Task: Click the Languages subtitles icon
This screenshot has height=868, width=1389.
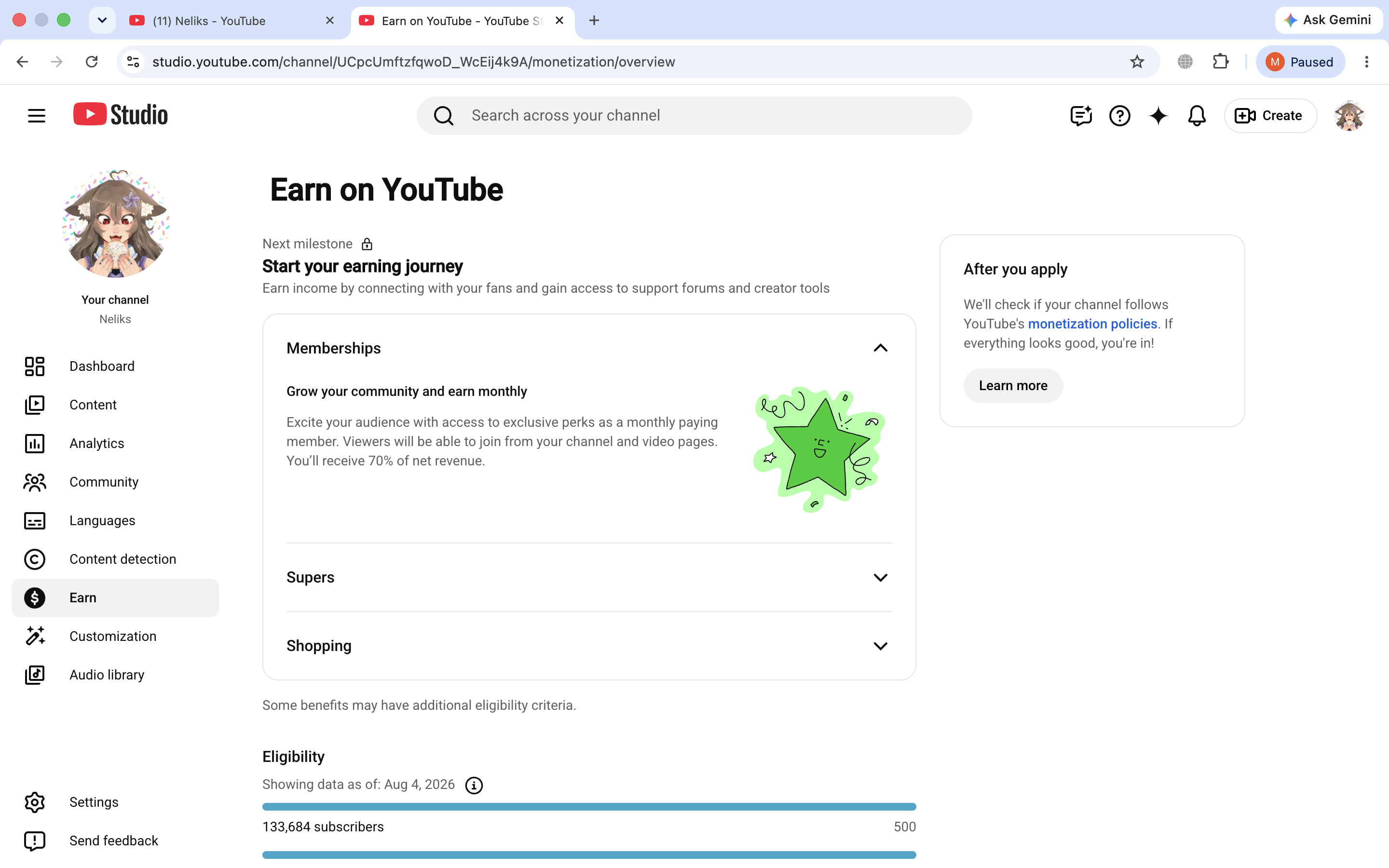Action: tap(34, 521)
